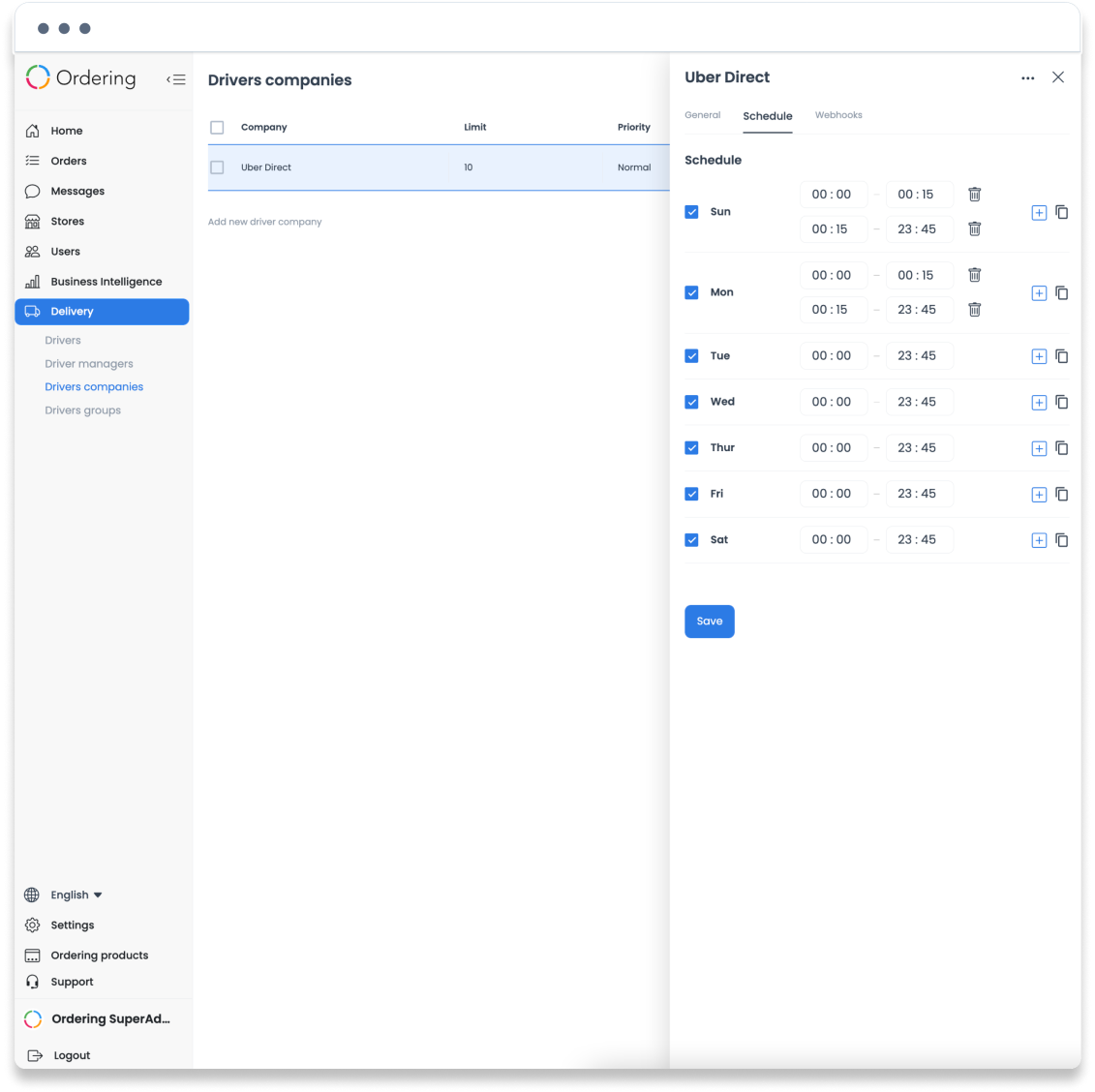1095x1092 pixels.
Task: Copy Monday's schedule
Action: (1061, 293)
